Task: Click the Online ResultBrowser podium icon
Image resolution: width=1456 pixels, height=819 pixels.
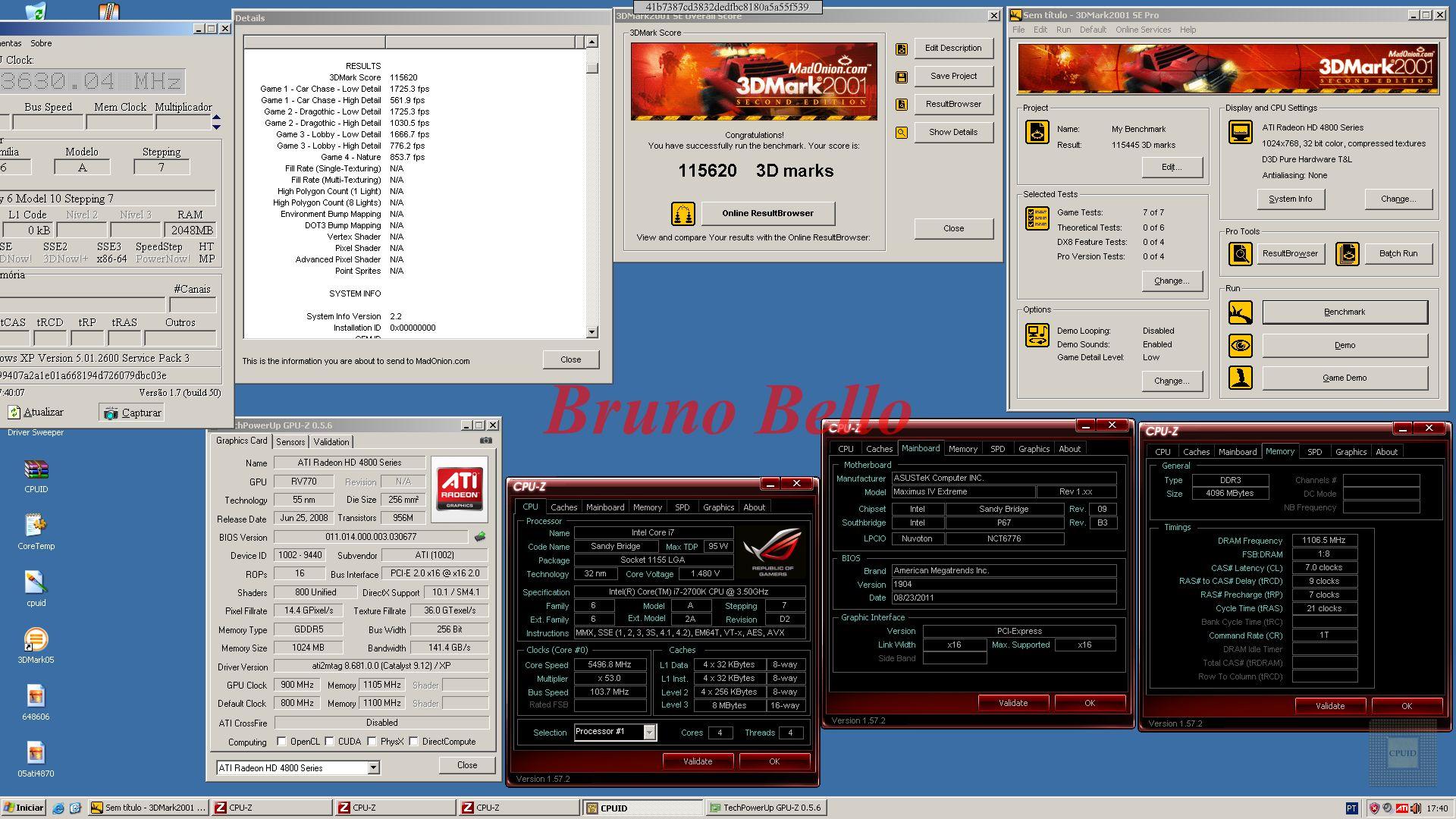Action: point(682,214)
